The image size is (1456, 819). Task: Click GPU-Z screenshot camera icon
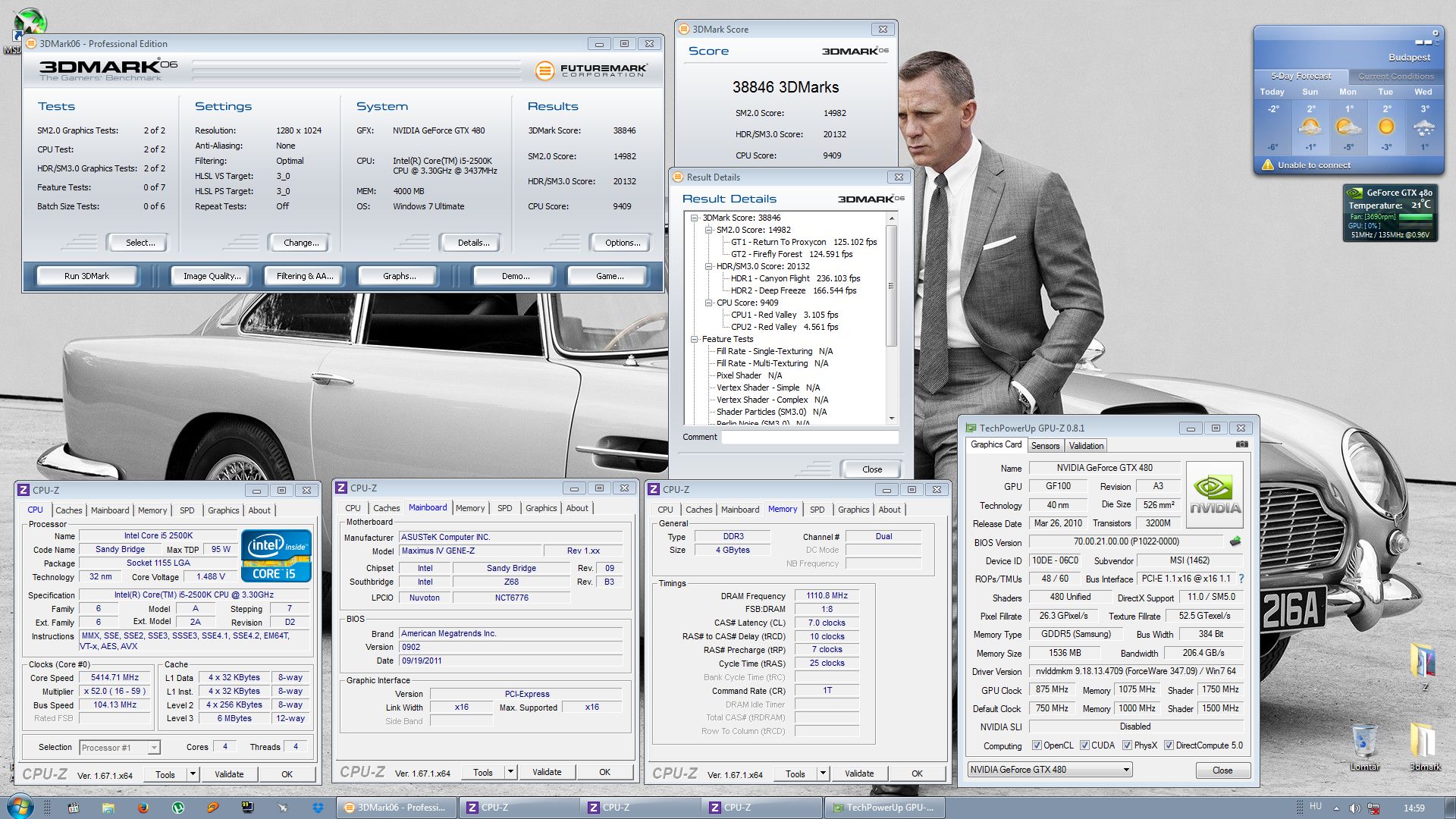1241,444
